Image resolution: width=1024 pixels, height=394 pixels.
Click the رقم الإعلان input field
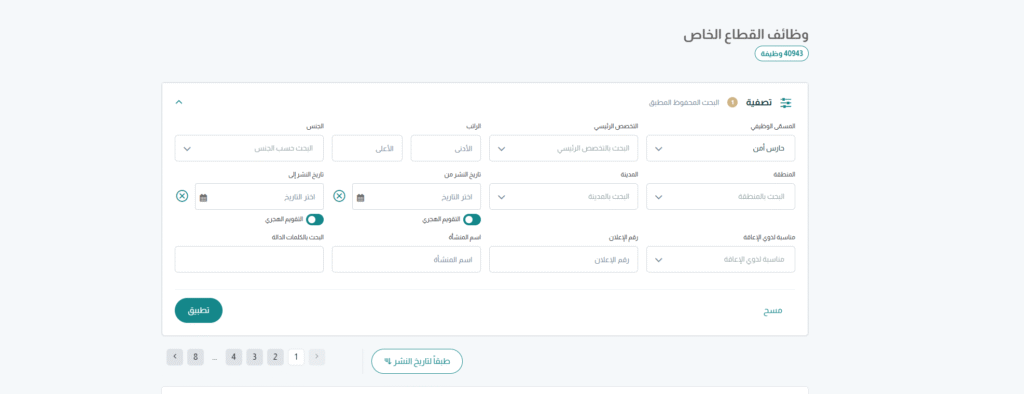563,259
